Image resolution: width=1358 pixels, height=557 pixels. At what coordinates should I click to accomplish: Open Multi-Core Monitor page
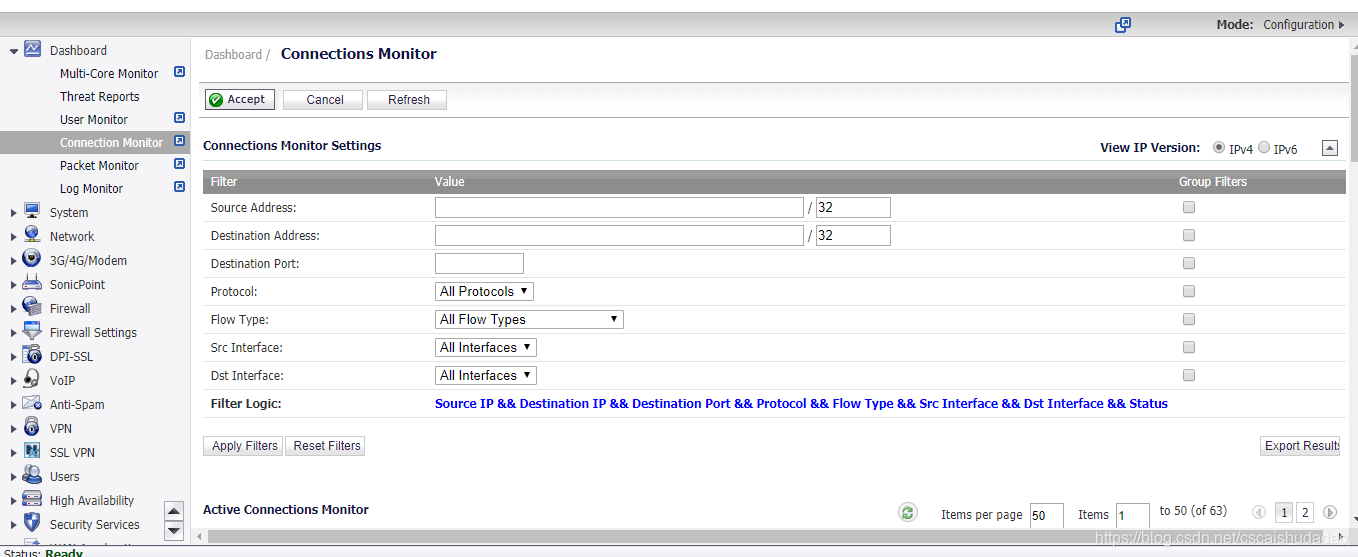109,73
